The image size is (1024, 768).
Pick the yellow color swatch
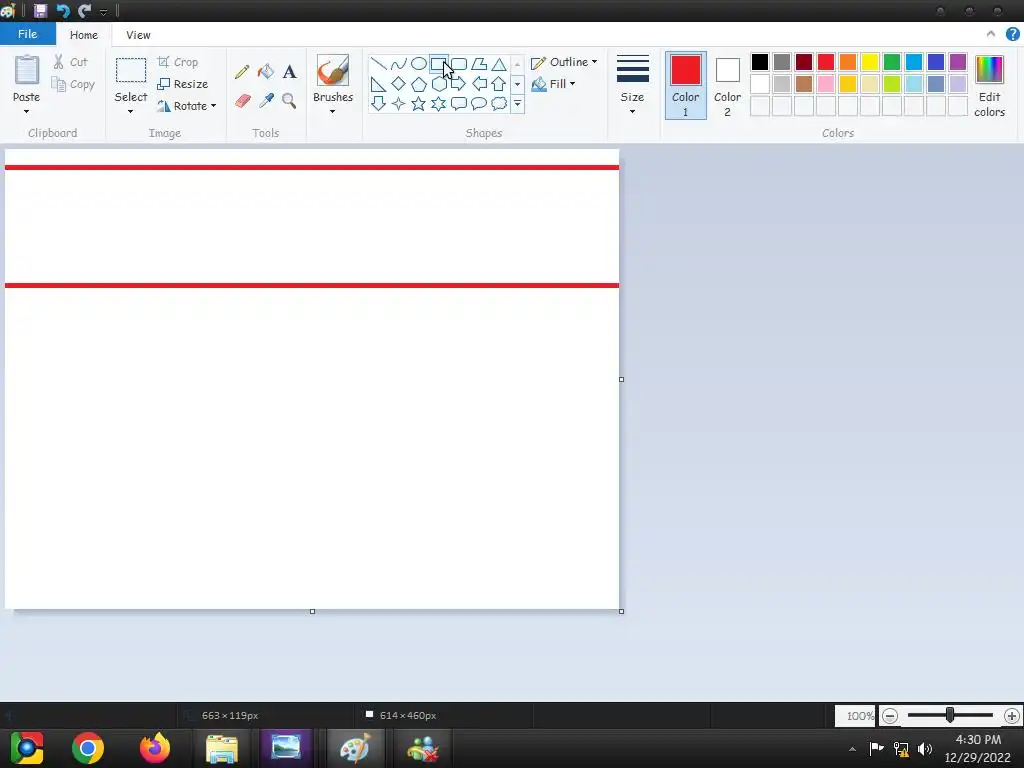tap(870, 61)
